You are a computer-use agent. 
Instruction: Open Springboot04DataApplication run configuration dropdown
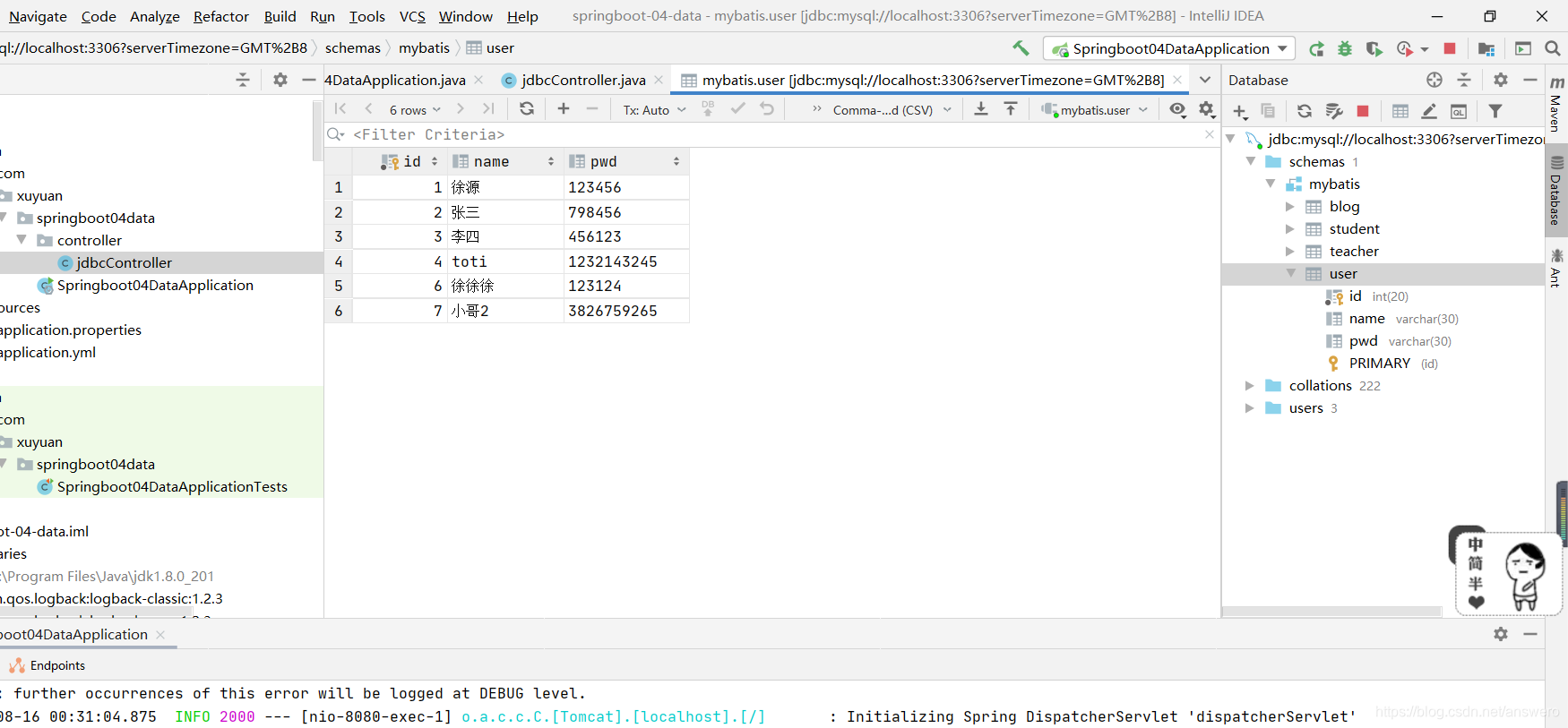tap(1169, 48)
